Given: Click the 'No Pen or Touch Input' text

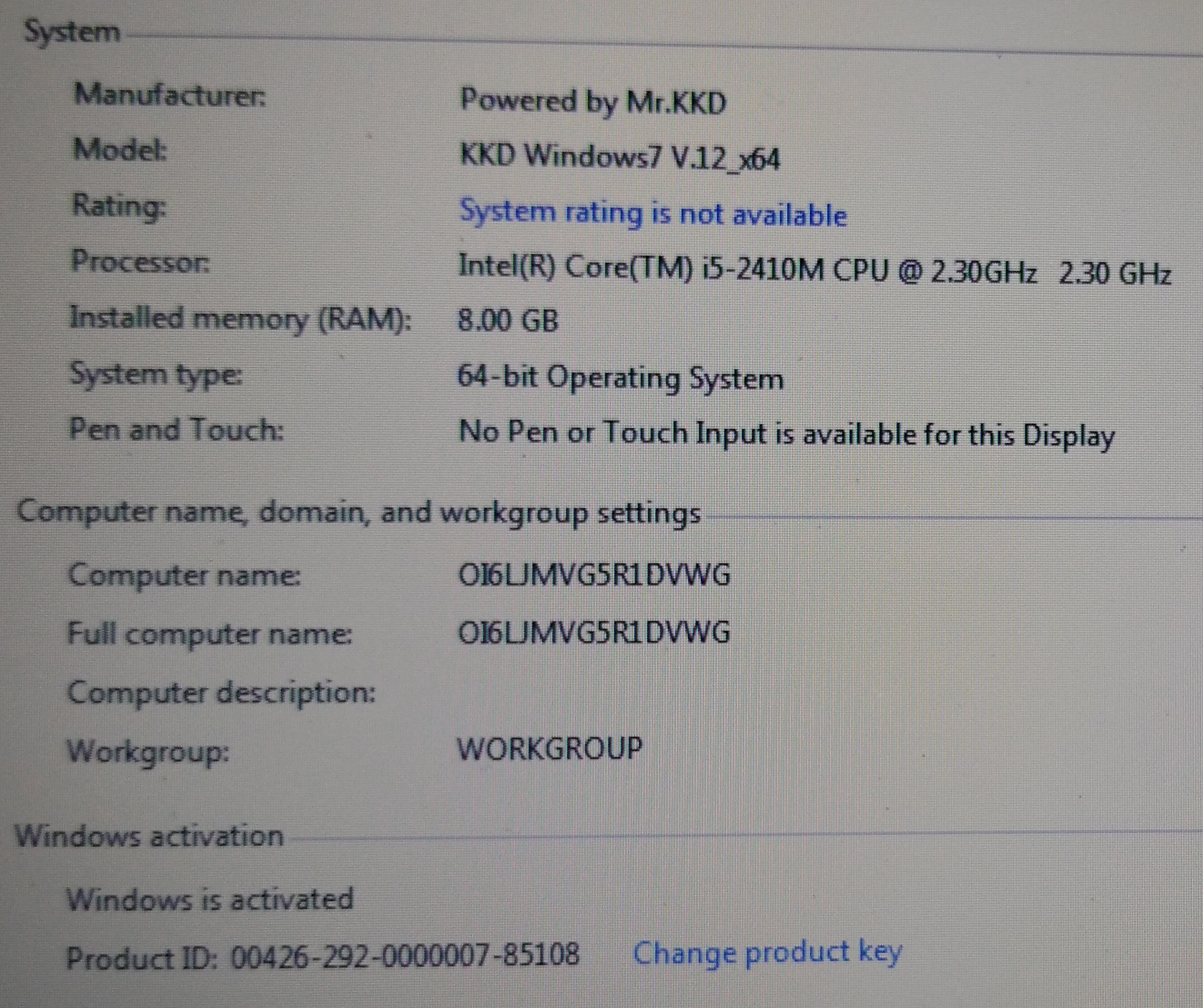Looking at the screenshot, I should pyautogui.click(x=786, y=434).
